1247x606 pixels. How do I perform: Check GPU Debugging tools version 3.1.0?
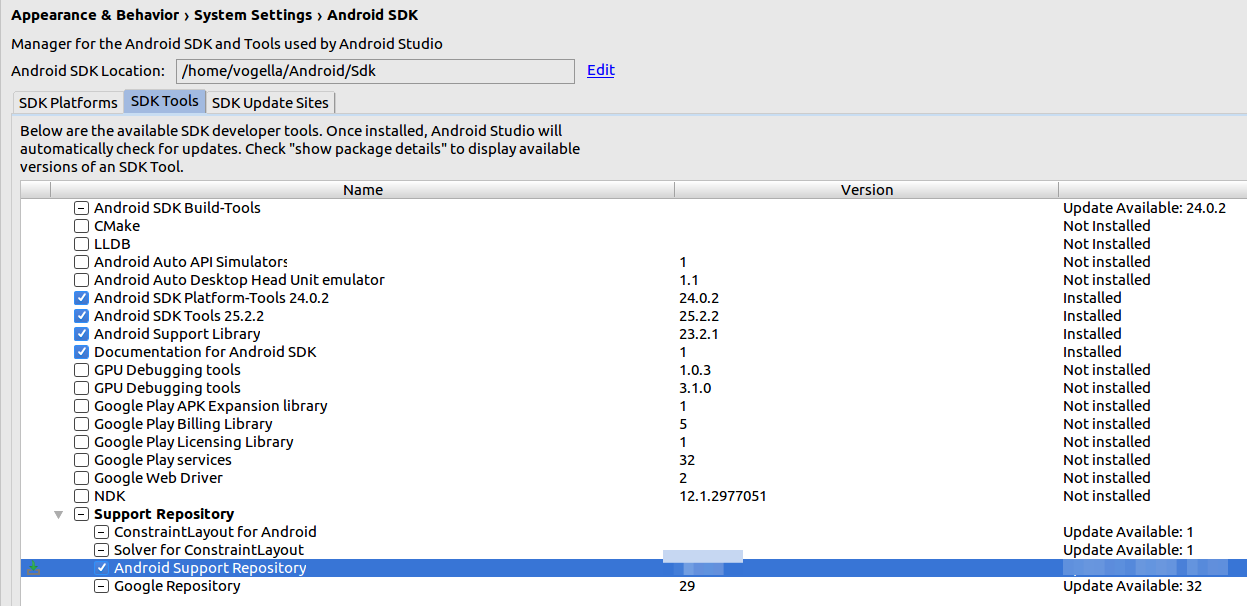pyautogui.click(x=81, y=388)
